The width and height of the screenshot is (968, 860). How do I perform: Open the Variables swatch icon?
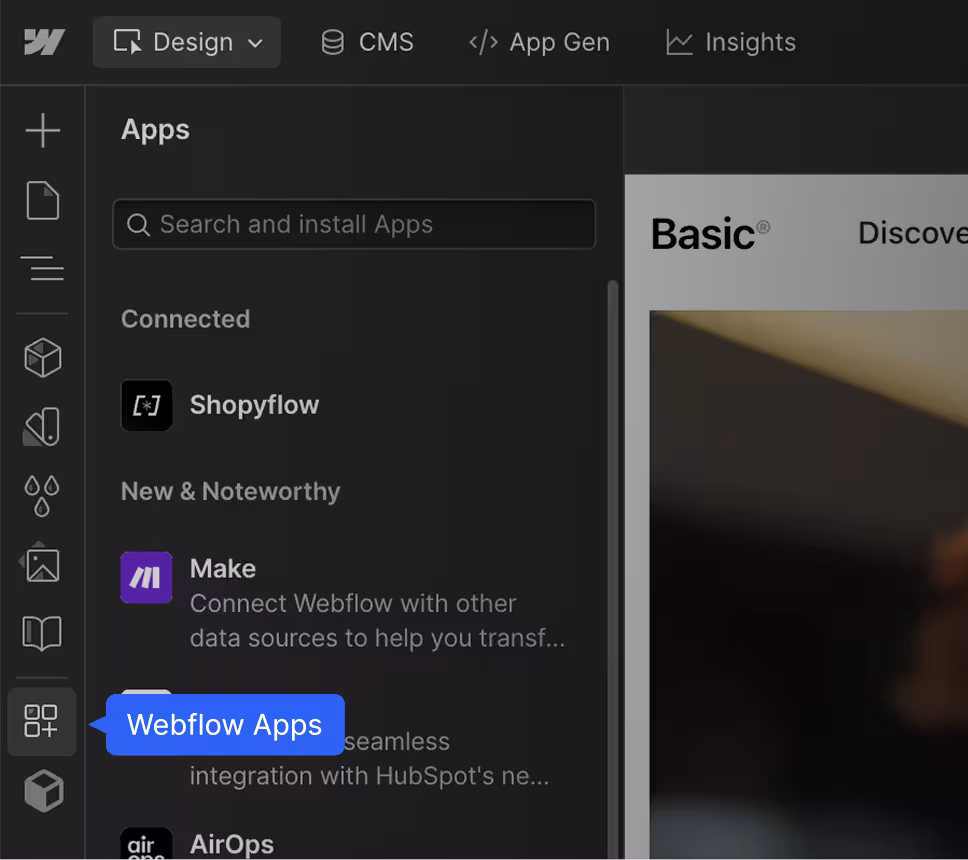43,427
